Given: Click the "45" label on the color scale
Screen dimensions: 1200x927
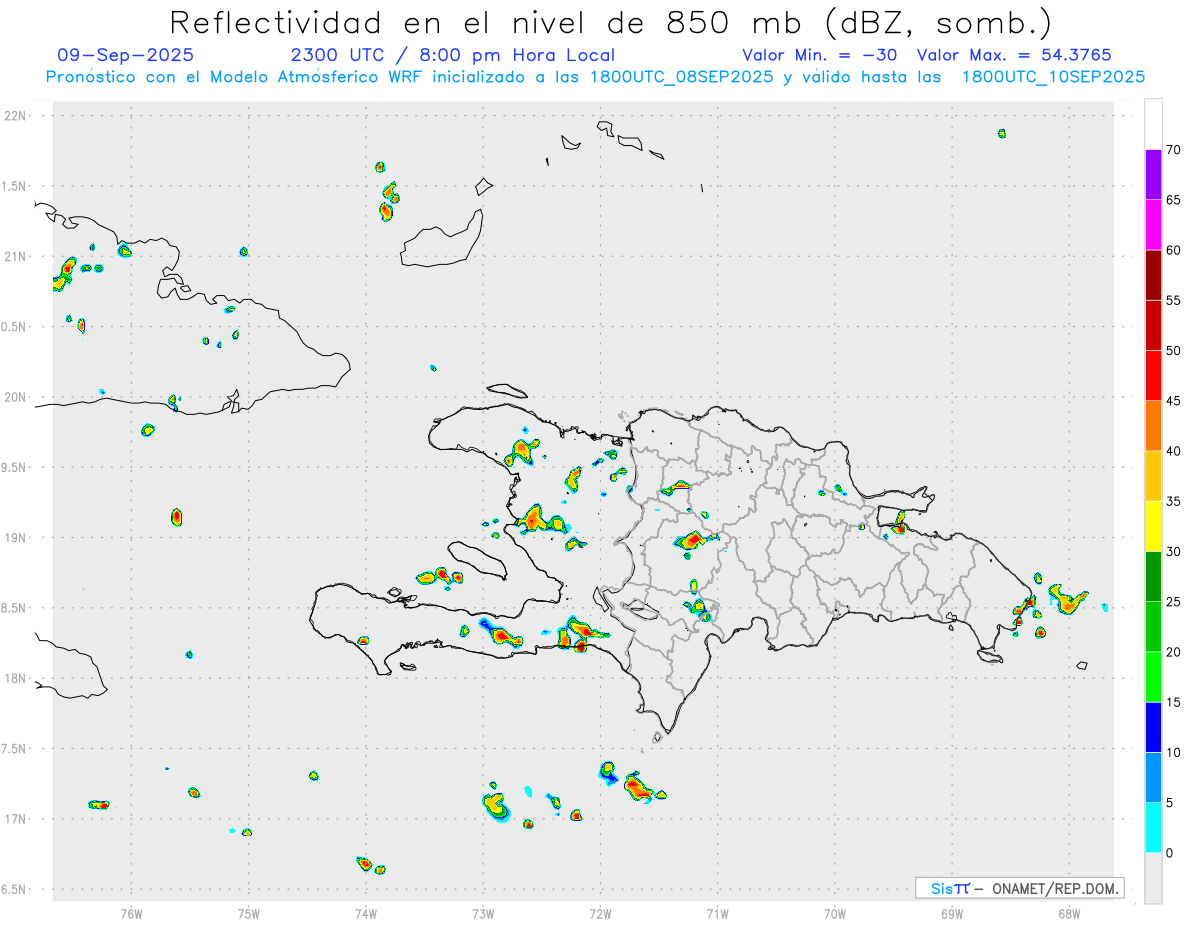Looking at the screenshot, I should click(1173, 401).
